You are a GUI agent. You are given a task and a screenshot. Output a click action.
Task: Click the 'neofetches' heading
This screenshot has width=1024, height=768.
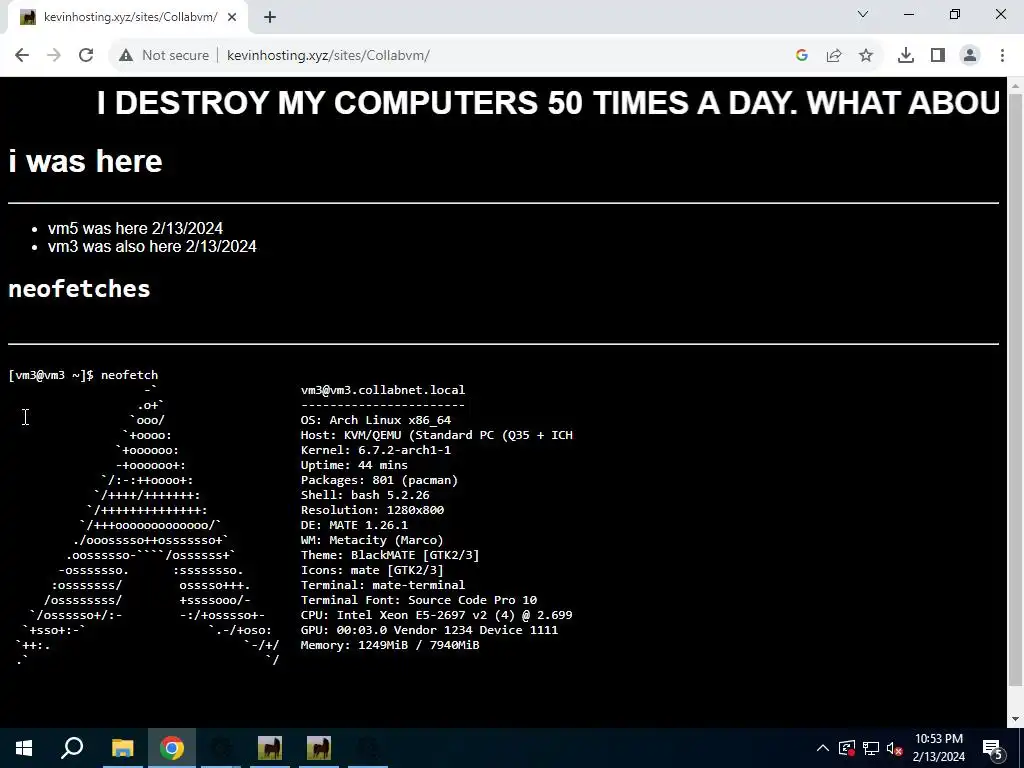79,289
